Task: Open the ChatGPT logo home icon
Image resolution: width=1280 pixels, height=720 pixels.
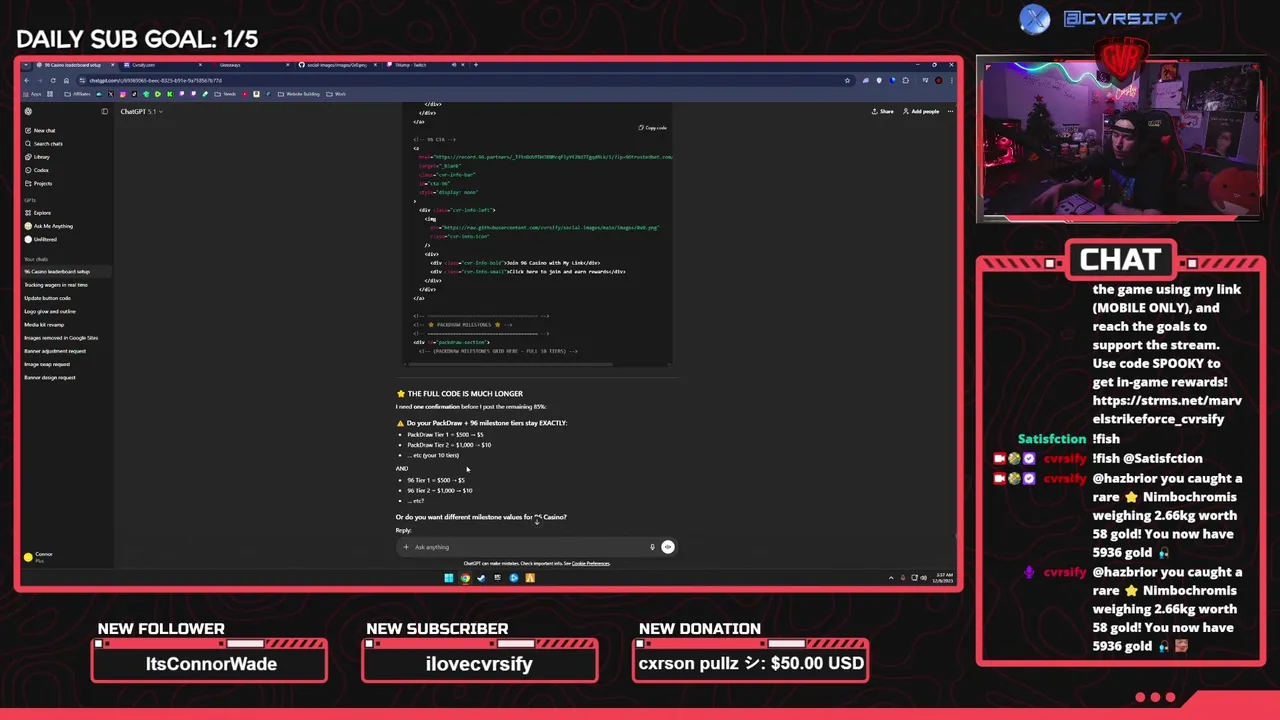Action: point(28,111)
